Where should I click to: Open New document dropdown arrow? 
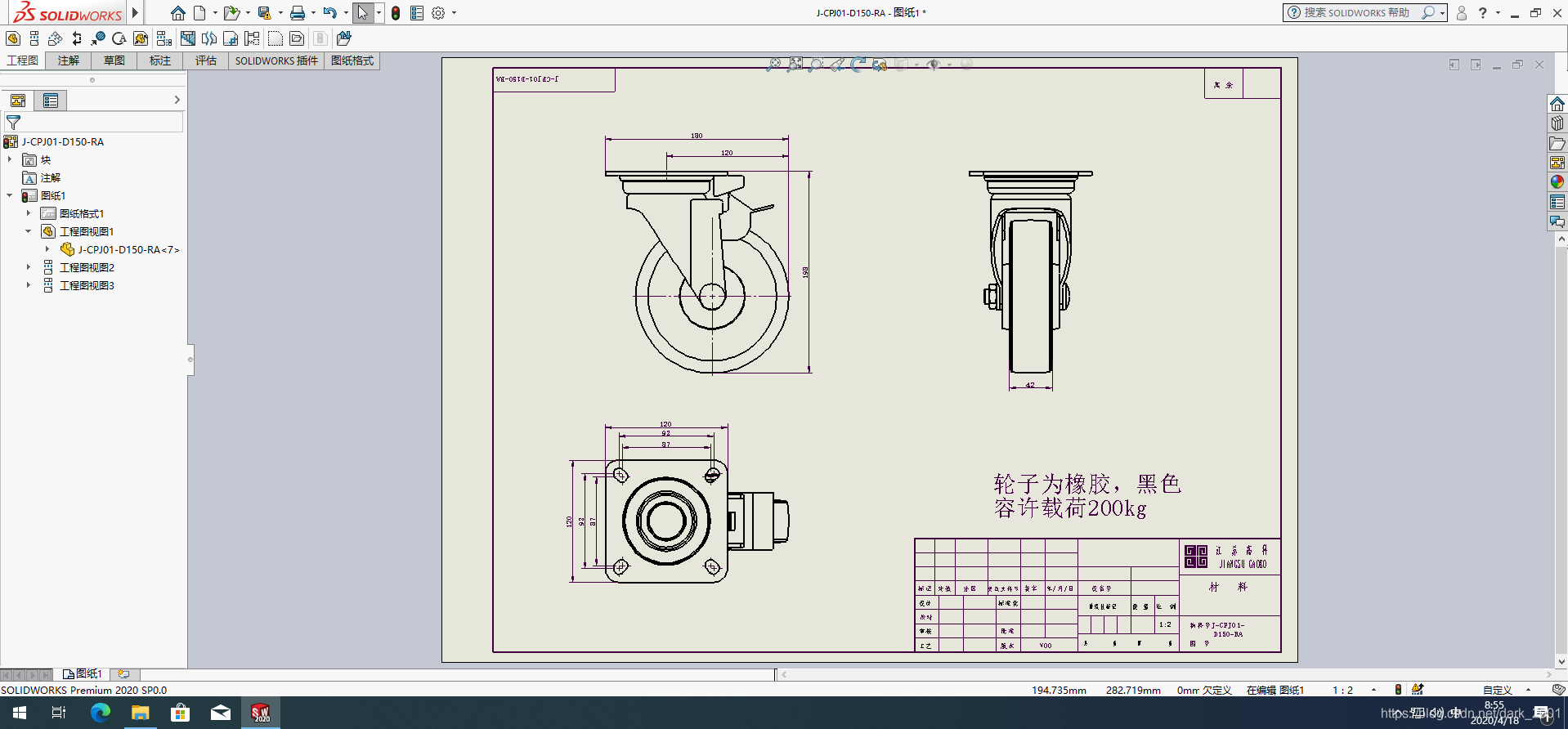[215, 13]
